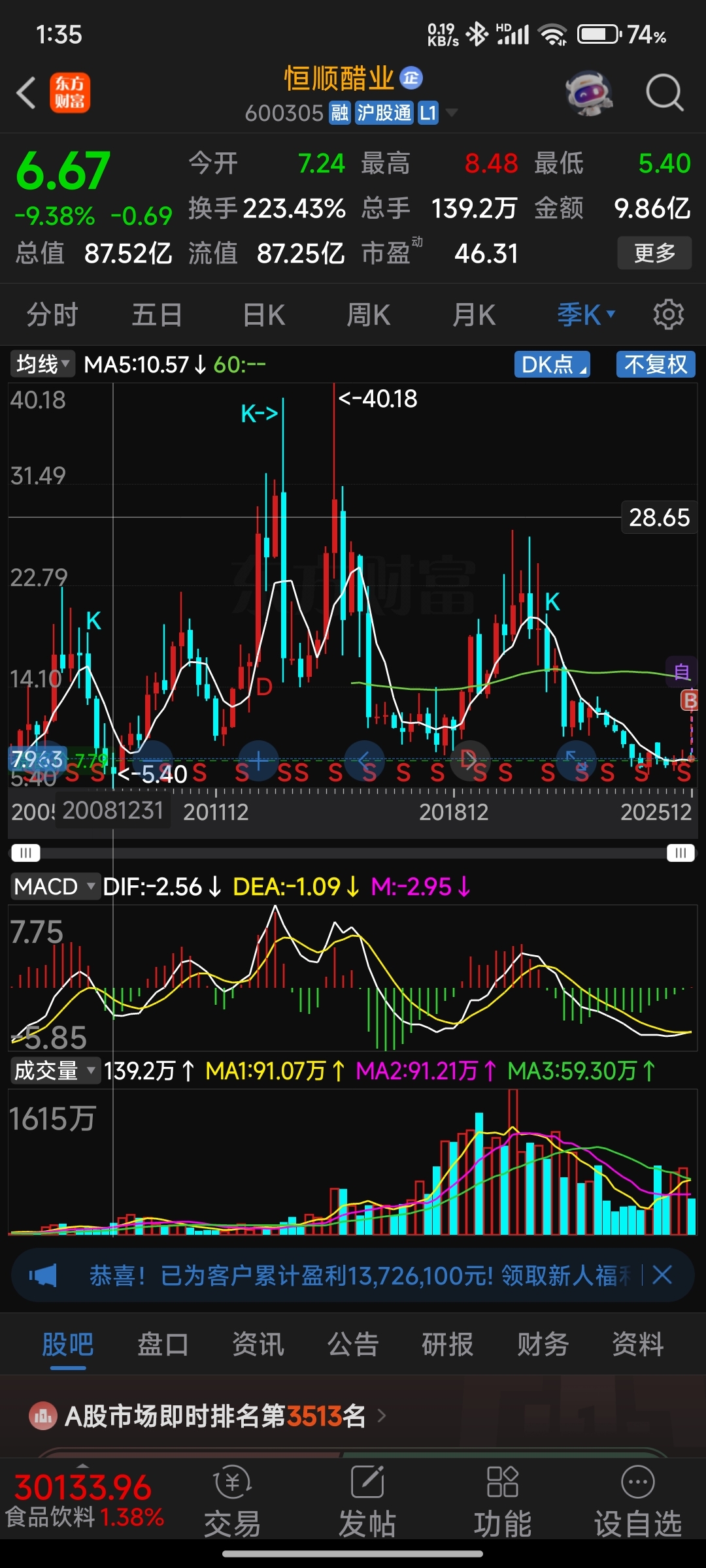Switch to 日K chart tab
This screenshot has width=706, height=1568.
click(x=263, y=315)
